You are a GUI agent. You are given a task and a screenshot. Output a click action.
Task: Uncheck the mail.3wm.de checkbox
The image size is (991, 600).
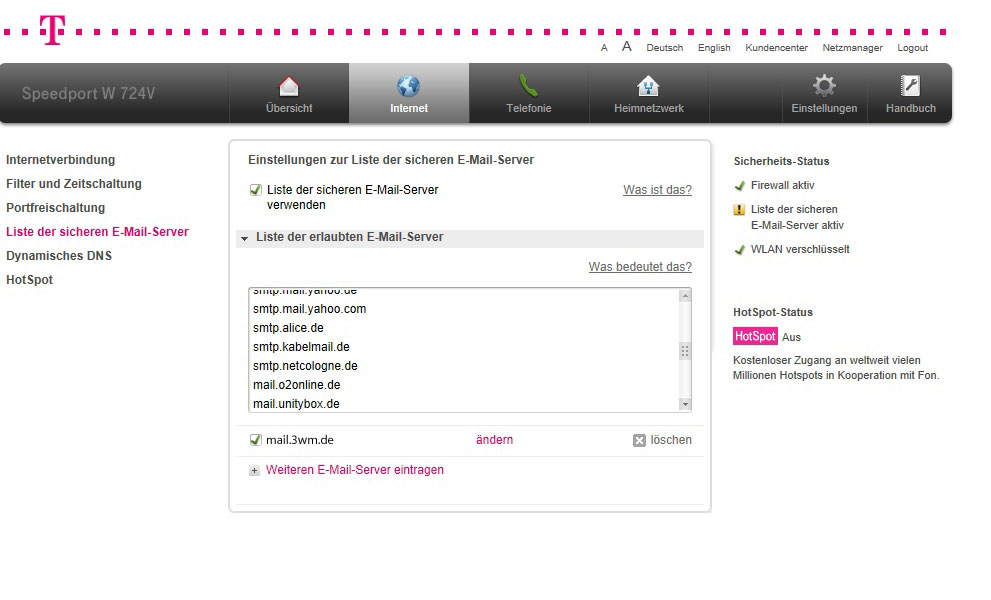click(x=255, y=440)
